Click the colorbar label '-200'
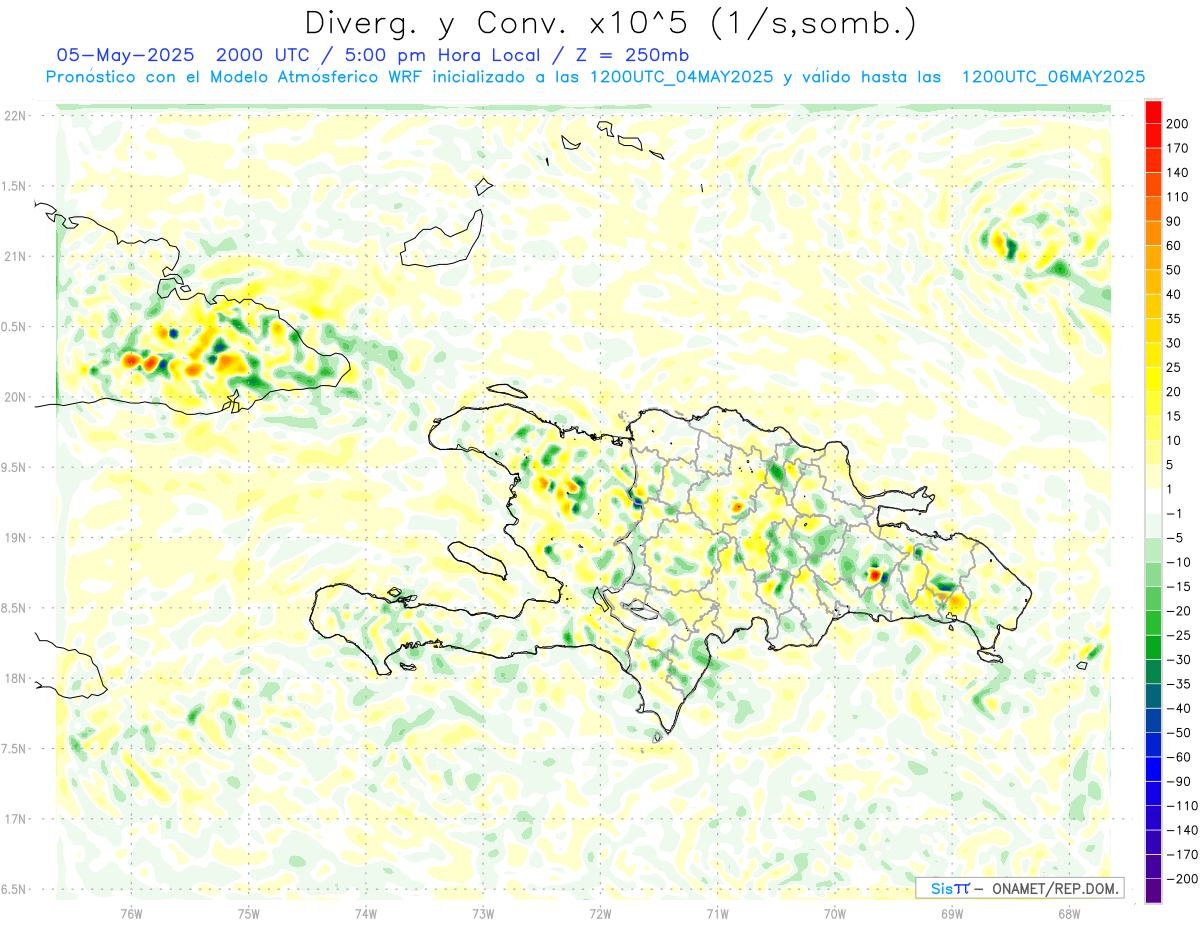Screen dimensions: 1200x927 (1184, 879)
